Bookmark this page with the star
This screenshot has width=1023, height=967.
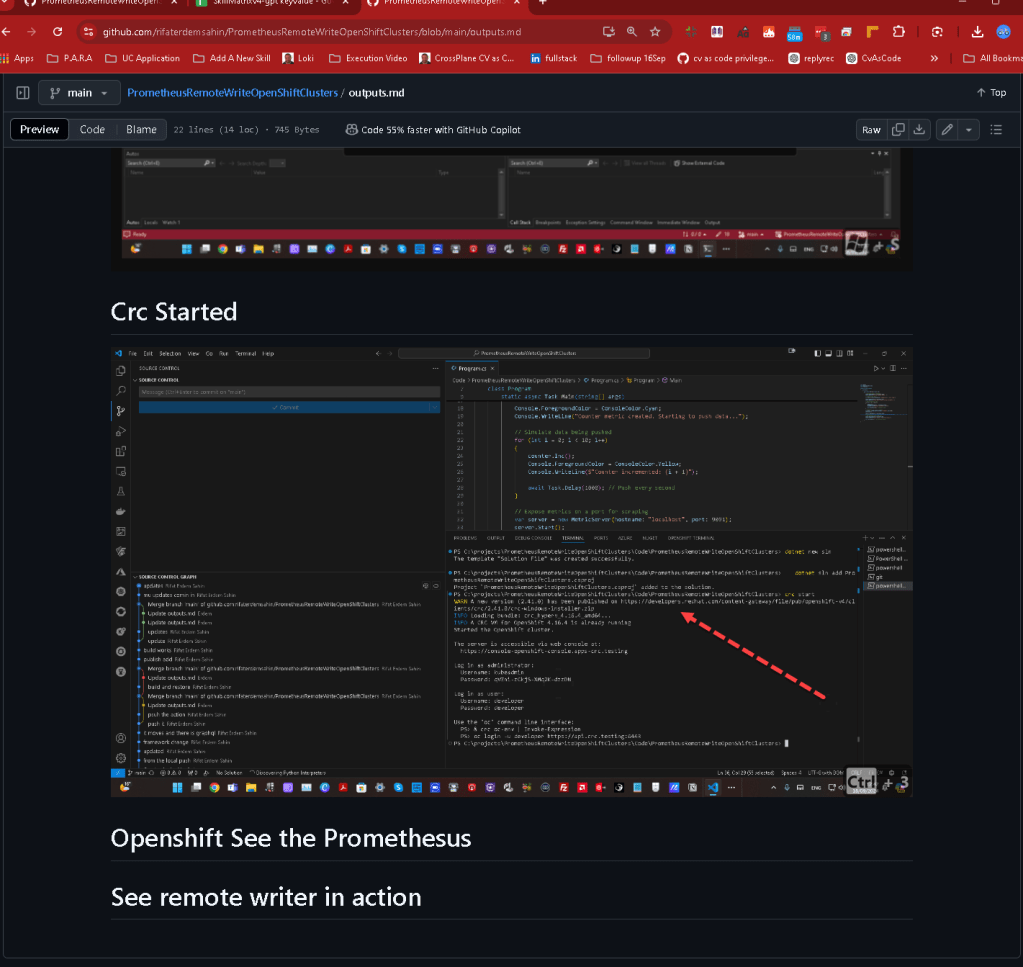[x=655, y=32]
